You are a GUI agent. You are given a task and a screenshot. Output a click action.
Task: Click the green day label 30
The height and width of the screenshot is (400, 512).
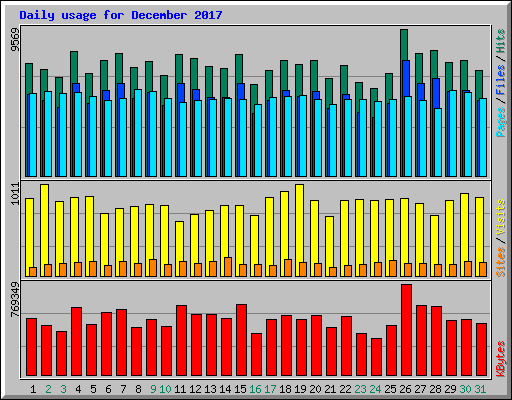coord(465,389)
